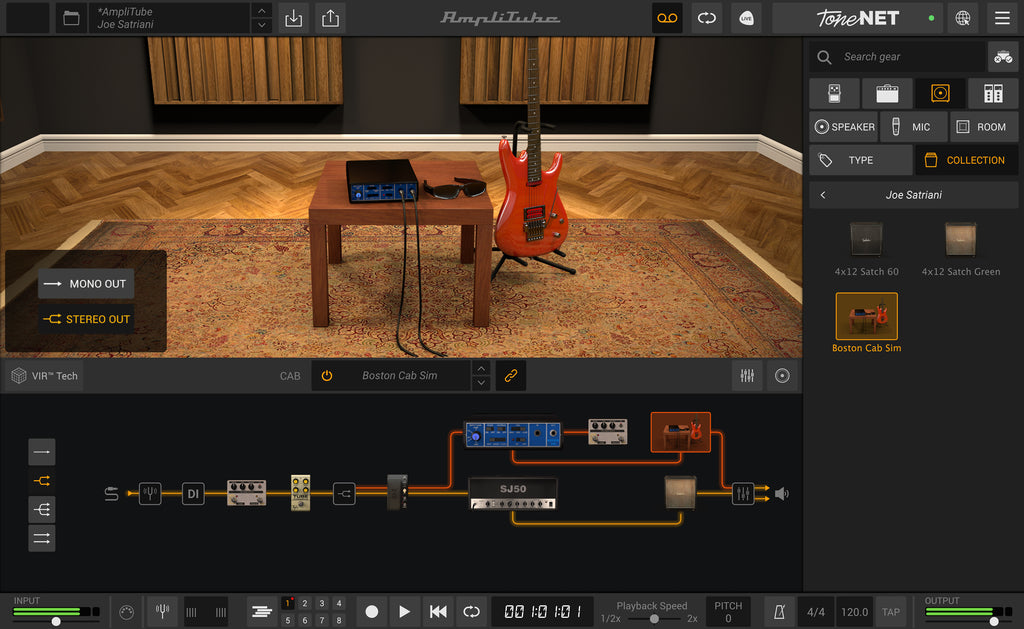Click the INPUT level slider handle
This screenshot has height=629, width=1024.
click(56, 621)
